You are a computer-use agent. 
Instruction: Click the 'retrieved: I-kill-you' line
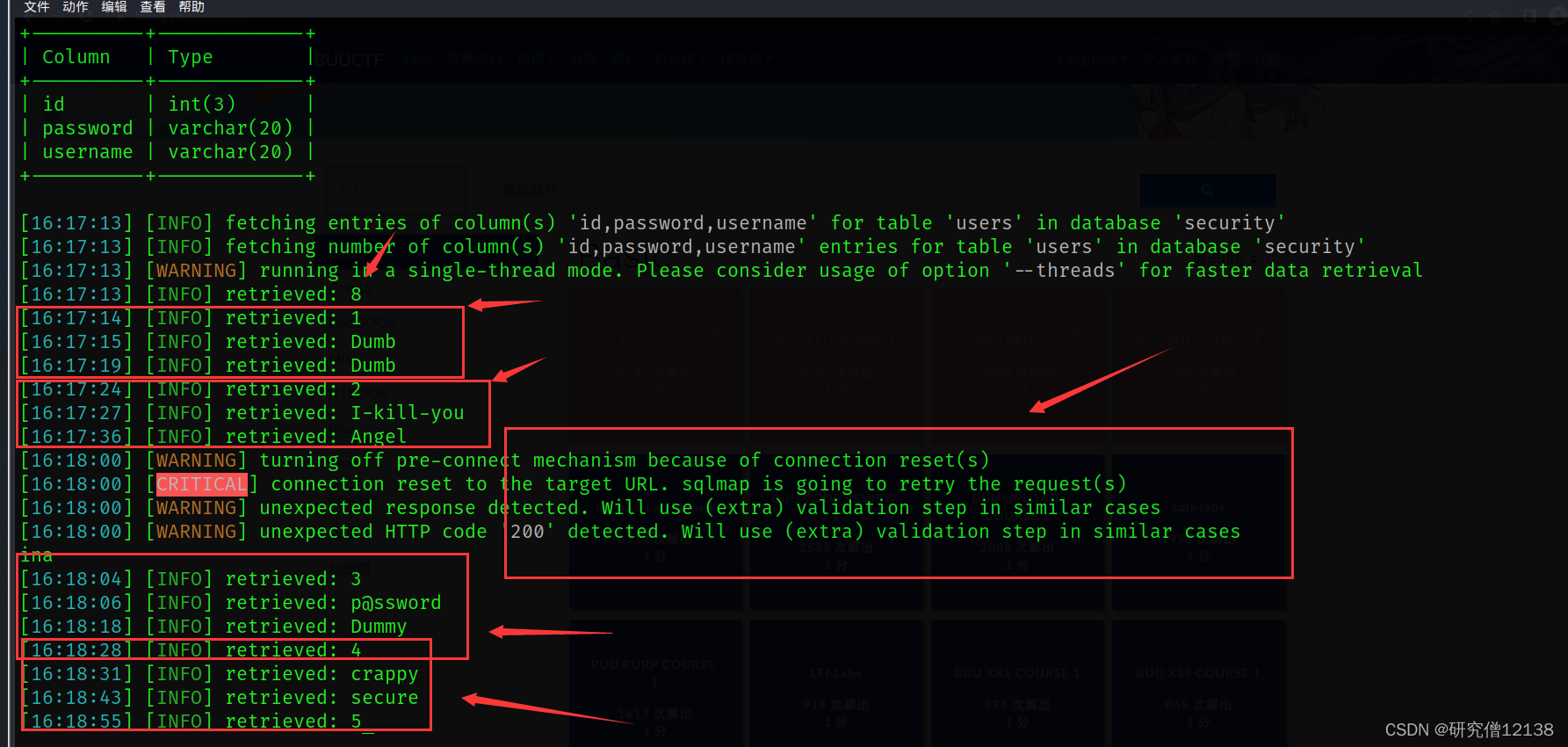click(x=242, y=413)
